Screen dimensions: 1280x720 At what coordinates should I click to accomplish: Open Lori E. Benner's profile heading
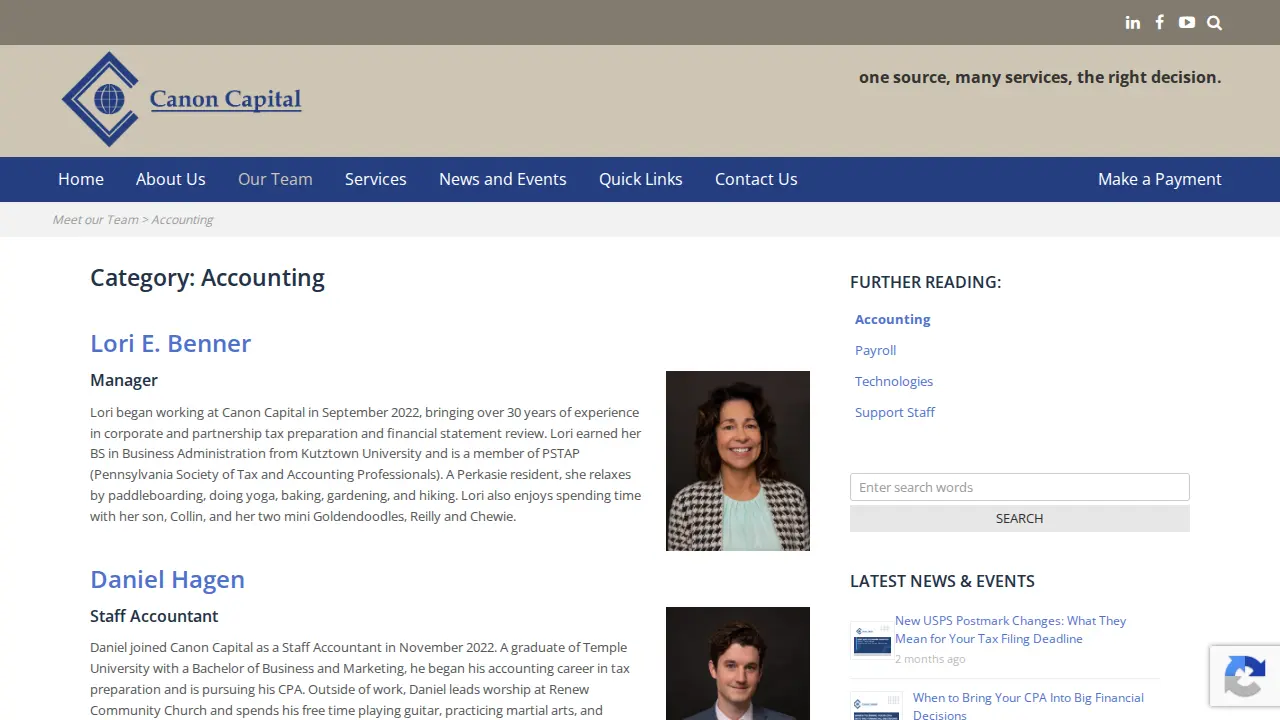click(170, 343)
